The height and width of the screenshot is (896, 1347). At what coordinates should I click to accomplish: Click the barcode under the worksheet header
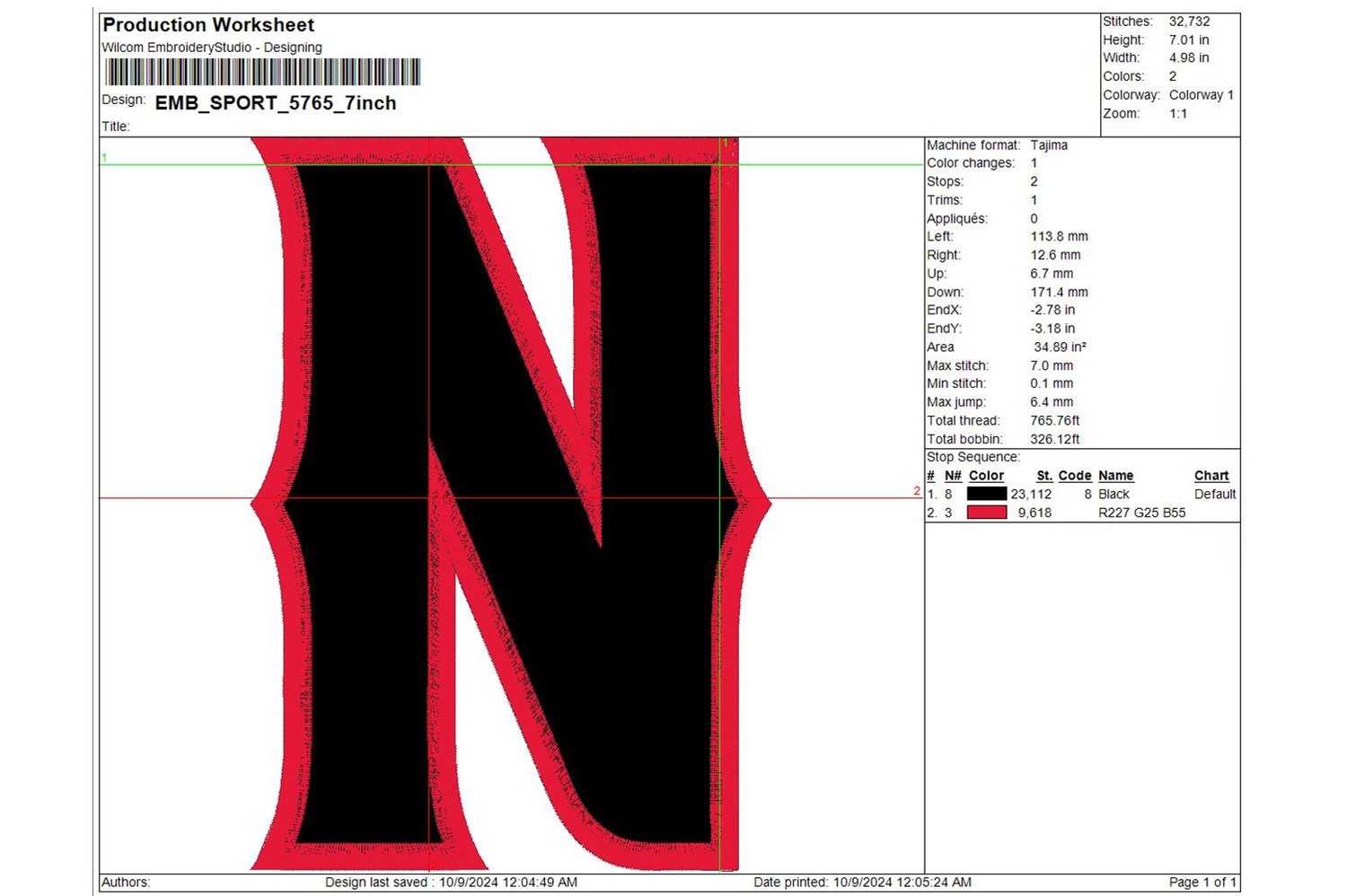[x=262, y=72]
